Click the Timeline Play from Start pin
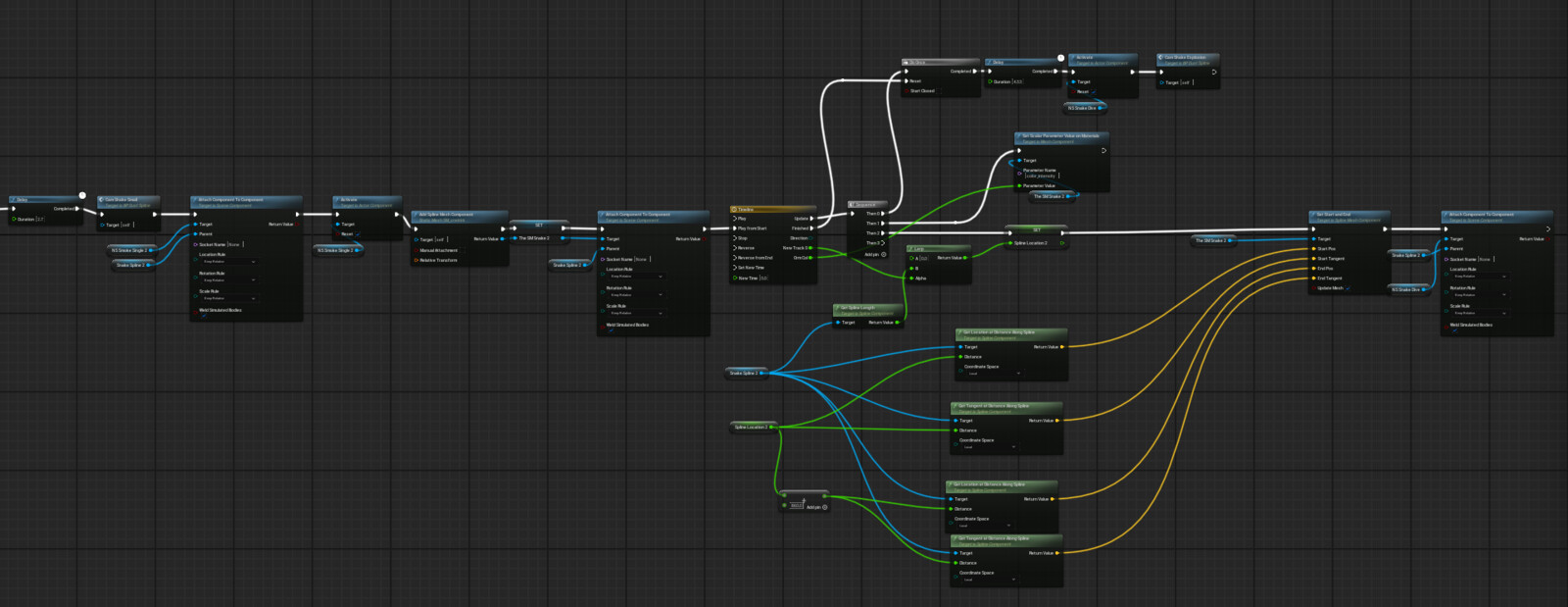 click(x=735, y=228)
